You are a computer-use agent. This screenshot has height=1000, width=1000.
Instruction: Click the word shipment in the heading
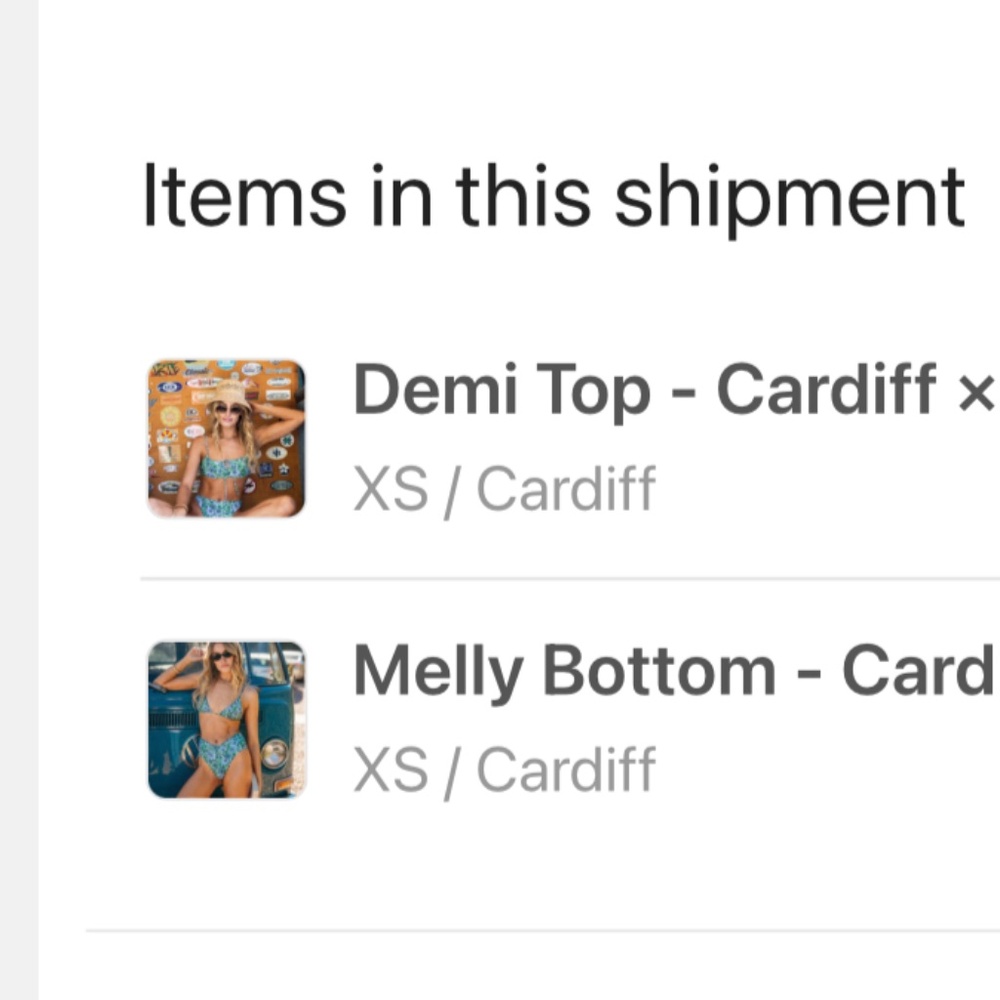click(789, 197)
